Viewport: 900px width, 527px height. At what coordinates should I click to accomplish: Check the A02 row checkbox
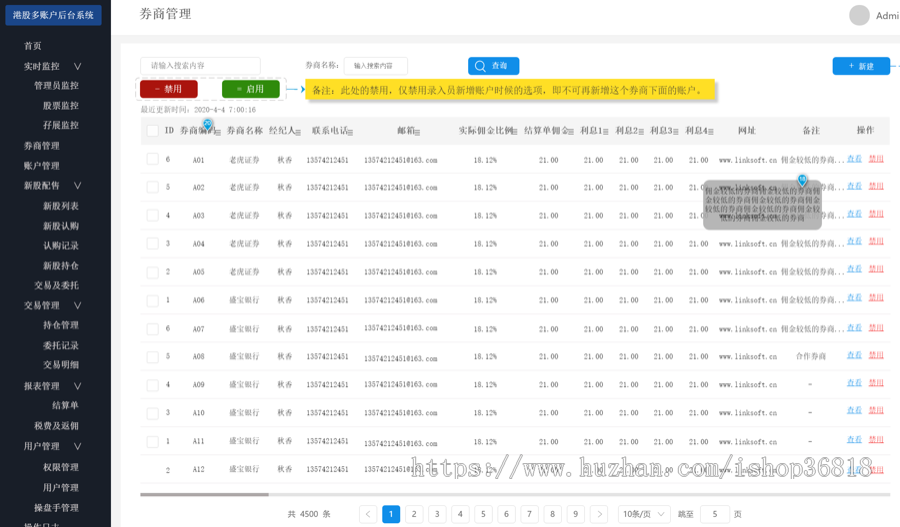coord(153,187)
